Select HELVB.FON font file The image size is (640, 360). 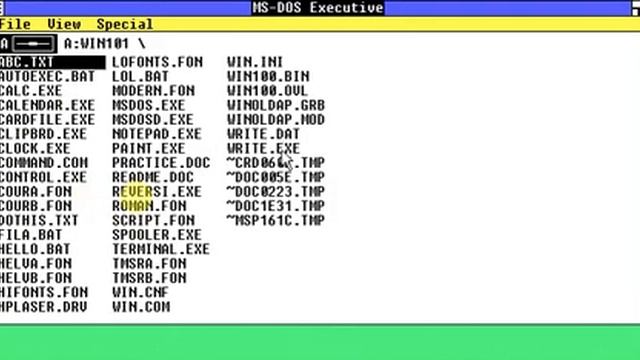click(x=36, y=278)
